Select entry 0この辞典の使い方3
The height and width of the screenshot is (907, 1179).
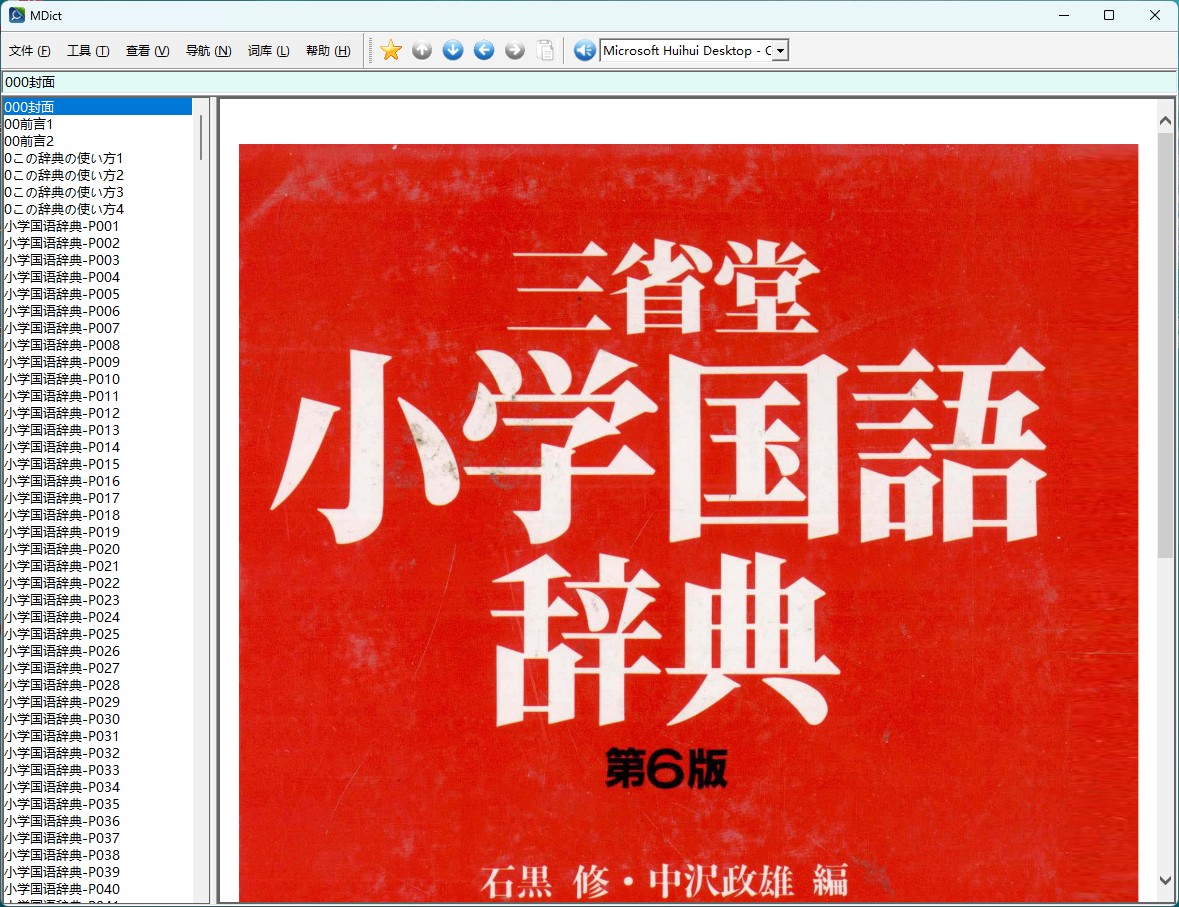[98, 192]
